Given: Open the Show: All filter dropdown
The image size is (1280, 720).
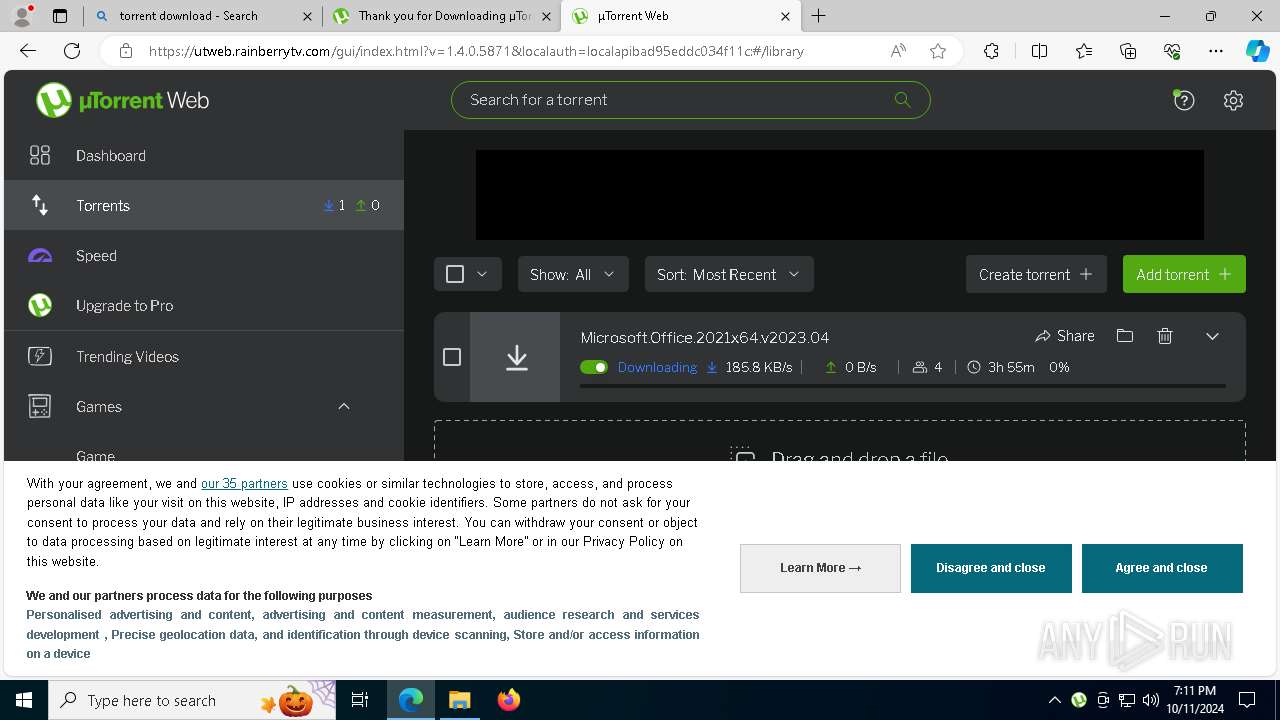Looking at the screenshot, I should pyautogui.click(x=573, y=274).
